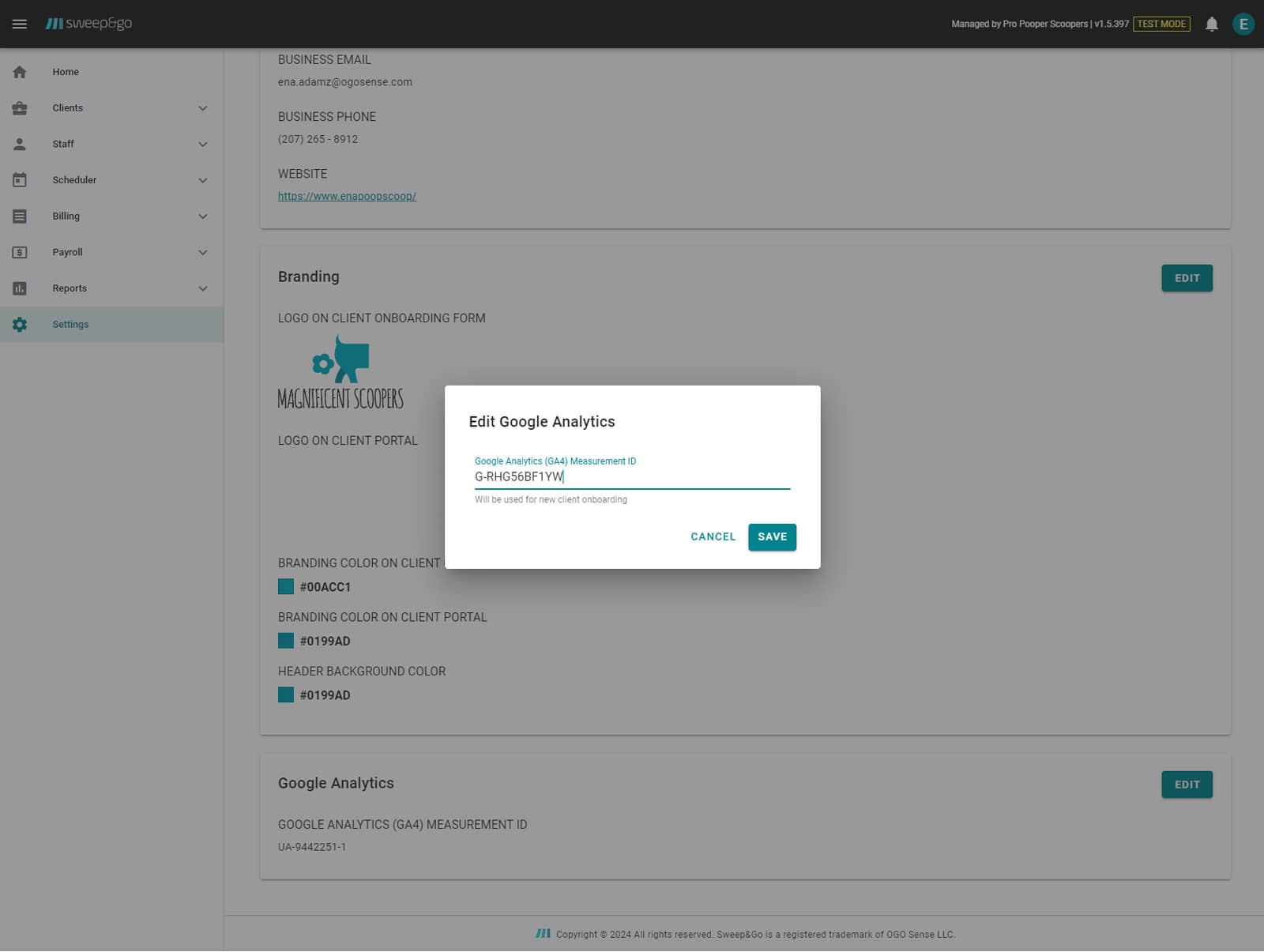Select the Scheduler menu item

74,179
